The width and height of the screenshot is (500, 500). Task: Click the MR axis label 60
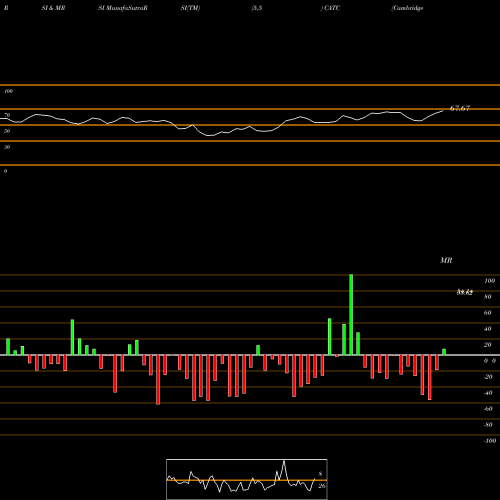pos(488,313)
